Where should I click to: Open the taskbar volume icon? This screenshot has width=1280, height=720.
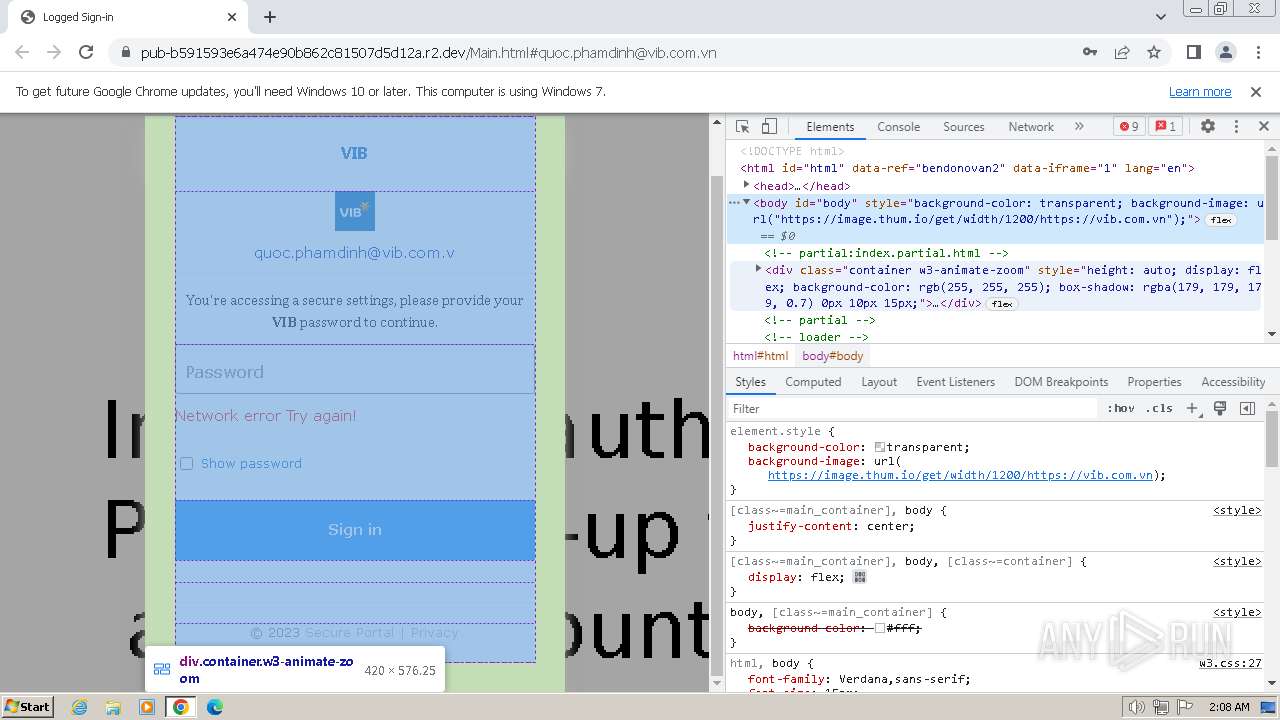1137,707
